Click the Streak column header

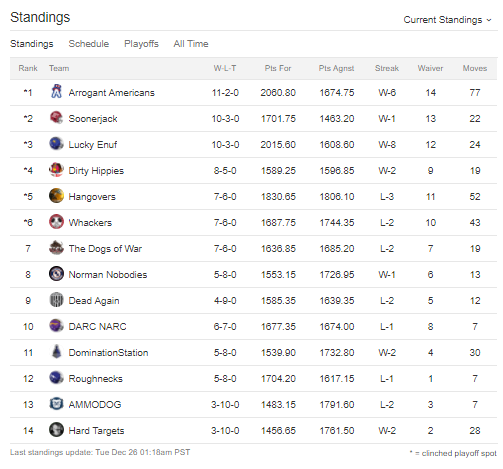387,68
